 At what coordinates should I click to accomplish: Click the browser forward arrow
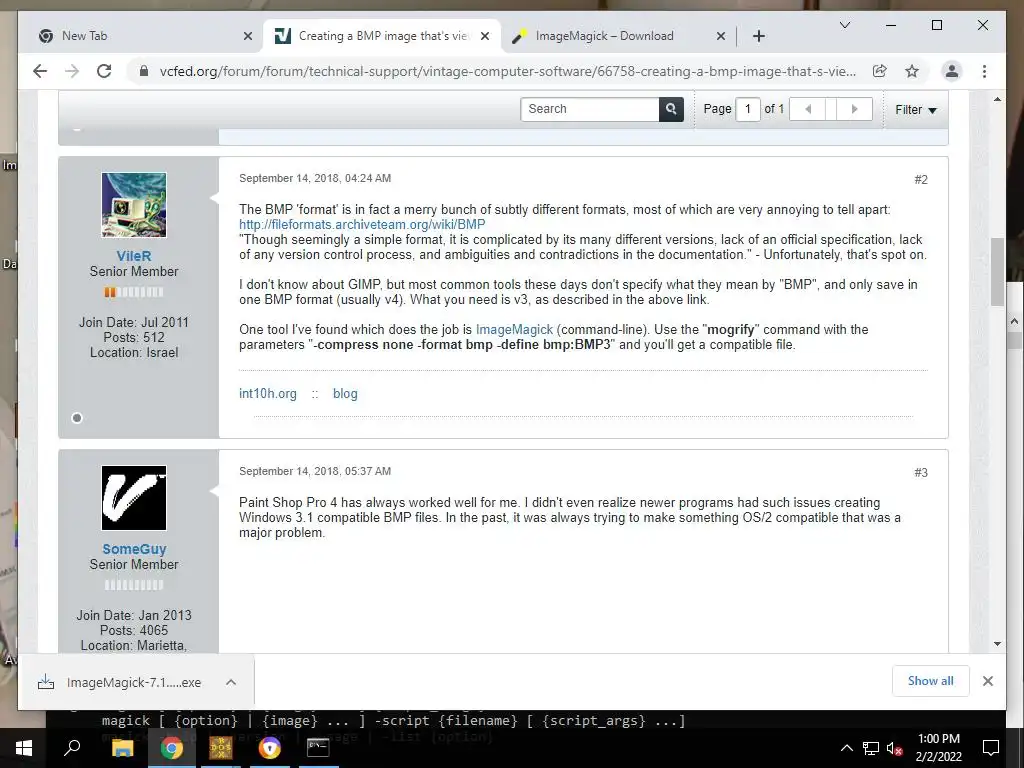coord(72,71)
